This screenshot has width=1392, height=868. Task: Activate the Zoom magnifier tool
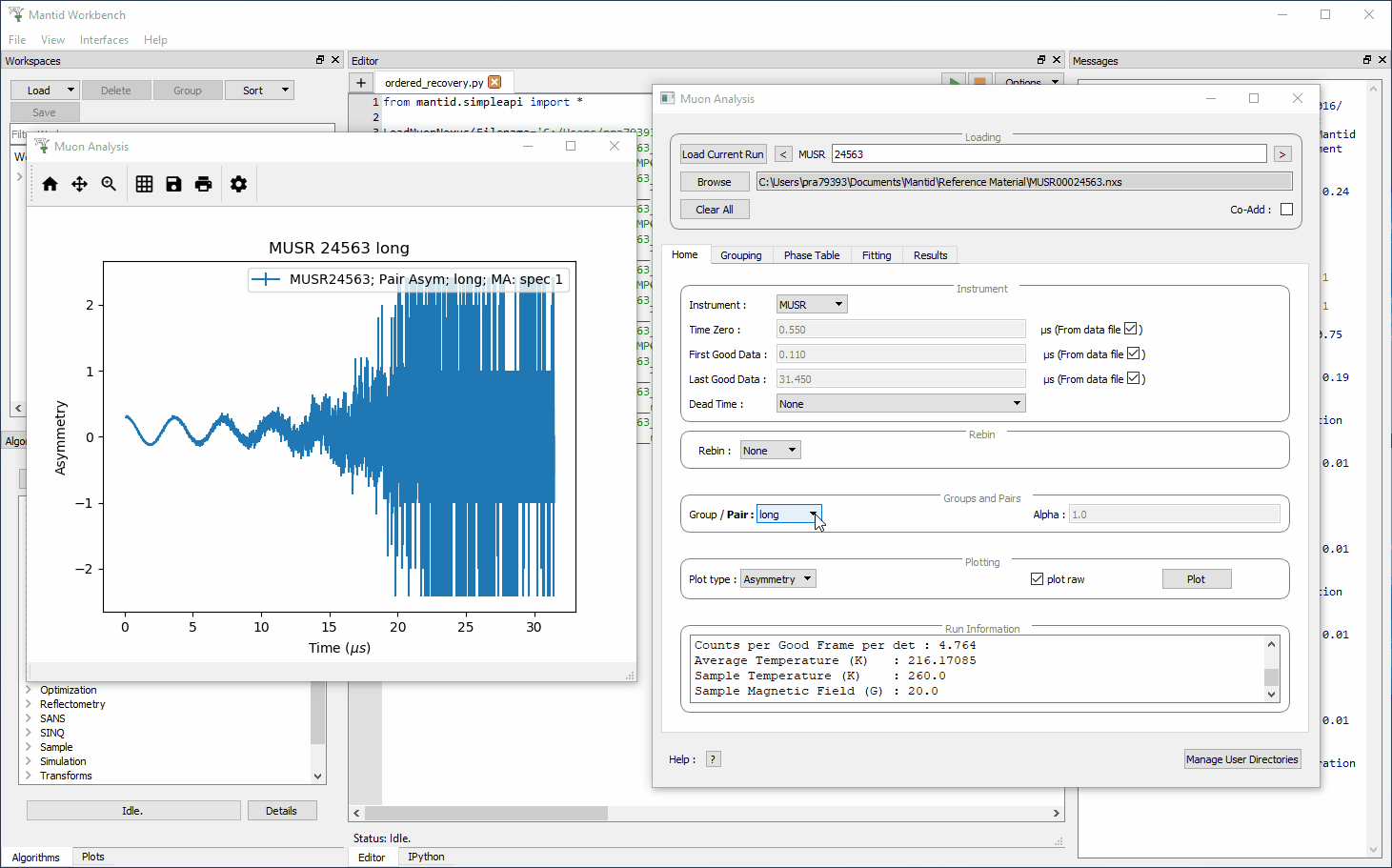tap(109, 185)
